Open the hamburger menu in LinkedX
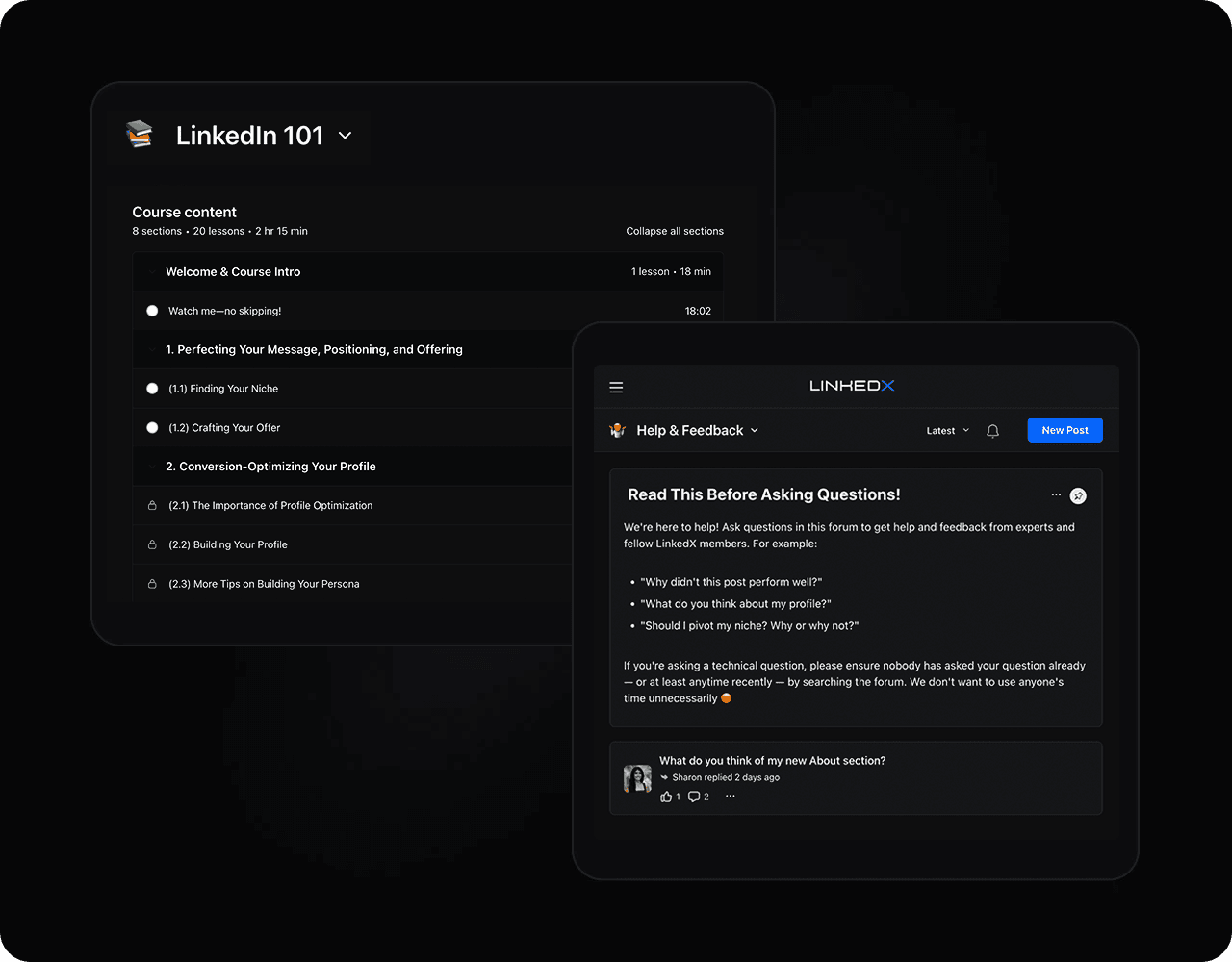 616,388
